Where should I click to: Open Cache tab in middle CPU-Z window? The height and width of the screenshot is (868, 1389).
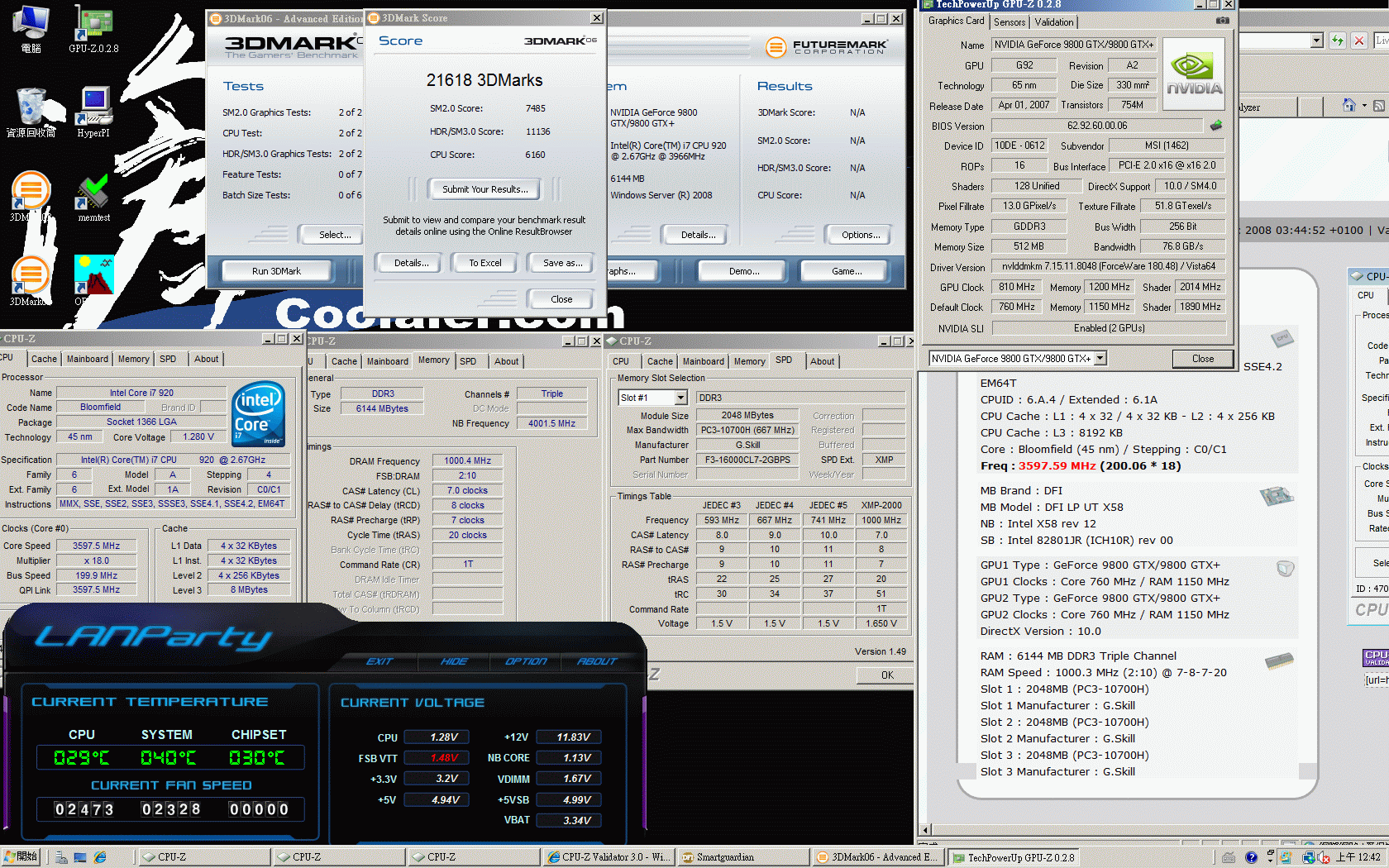pyautogui.click(x=344, y=361)
